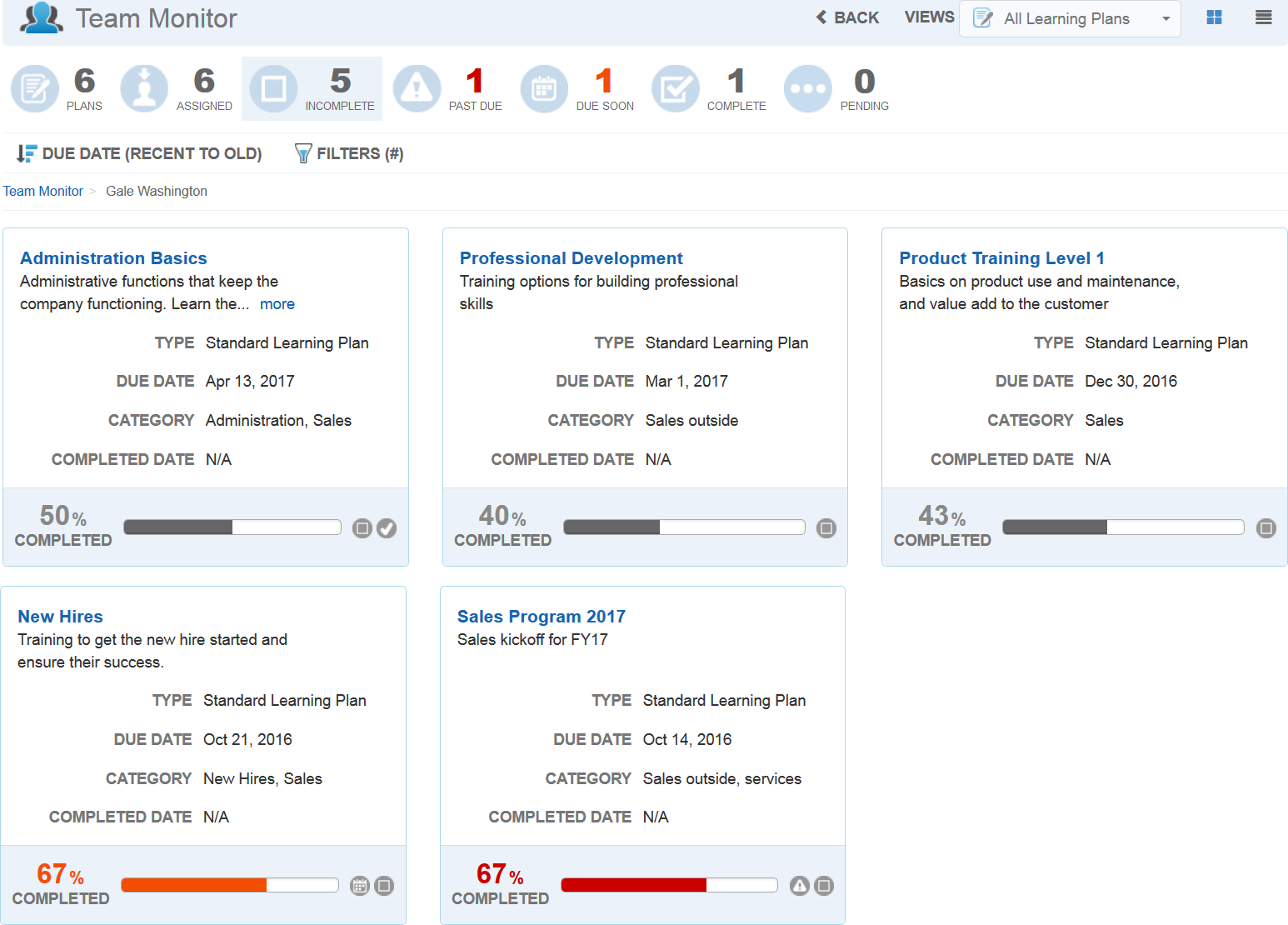Filter by 1 Past Due count
Viewport: 1288px width, 925px height.
pos(475,81)
